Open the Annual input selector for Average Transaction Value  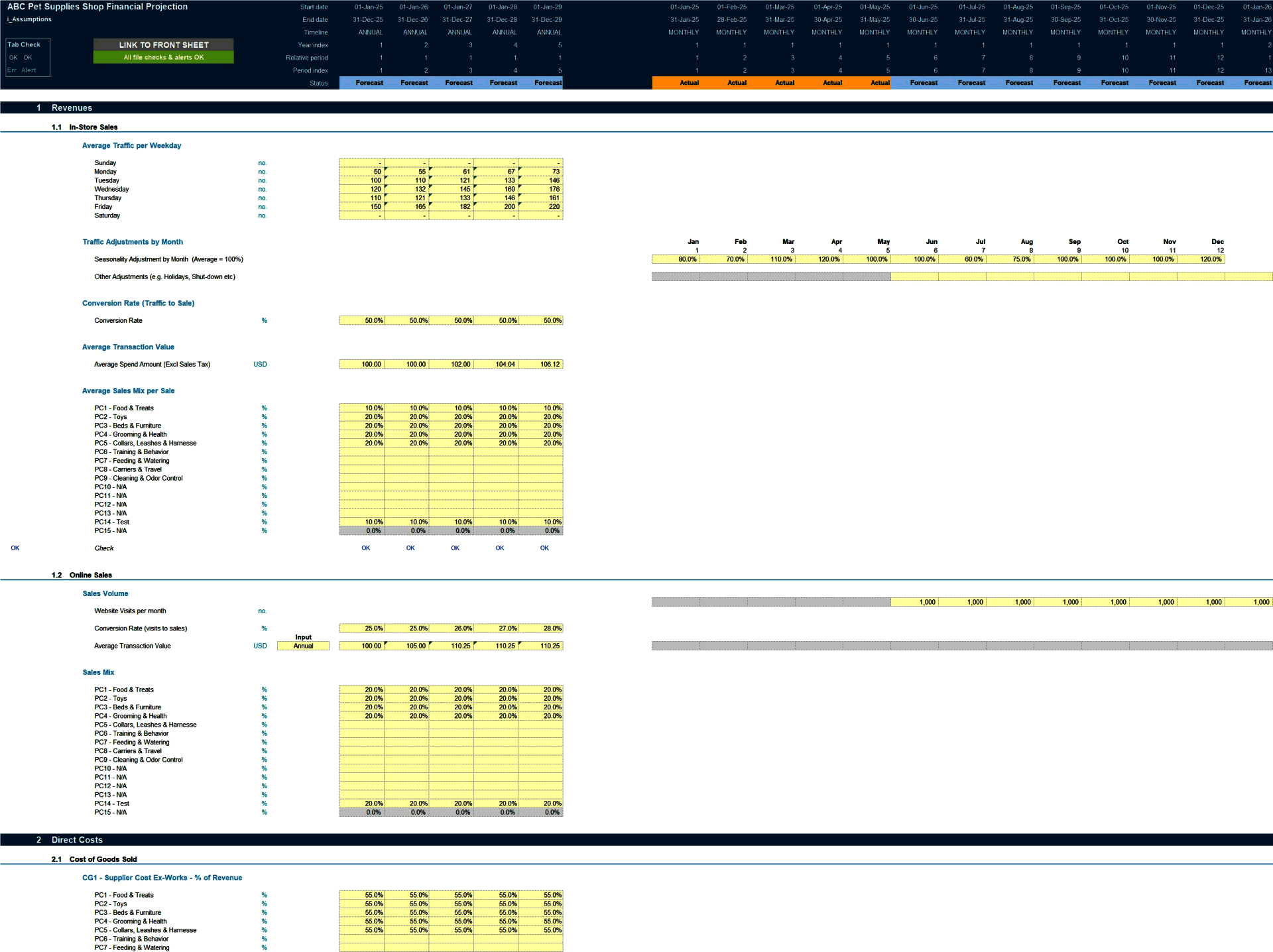click(x=303, y=646)
